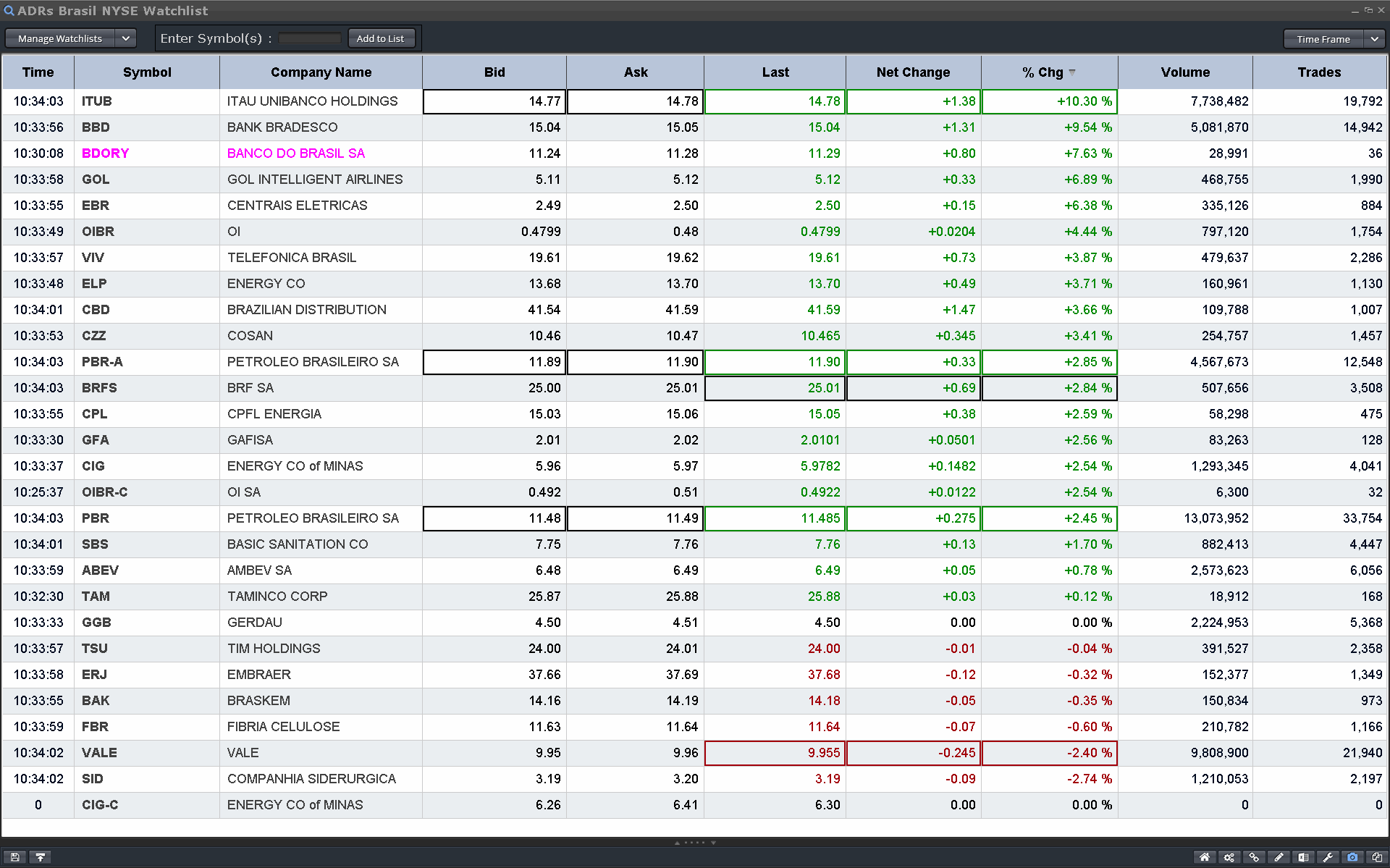Sort by the Volume column header
Viewport: 1390px width, 868px height.
pyautogui.click(x=1185, y=72)
